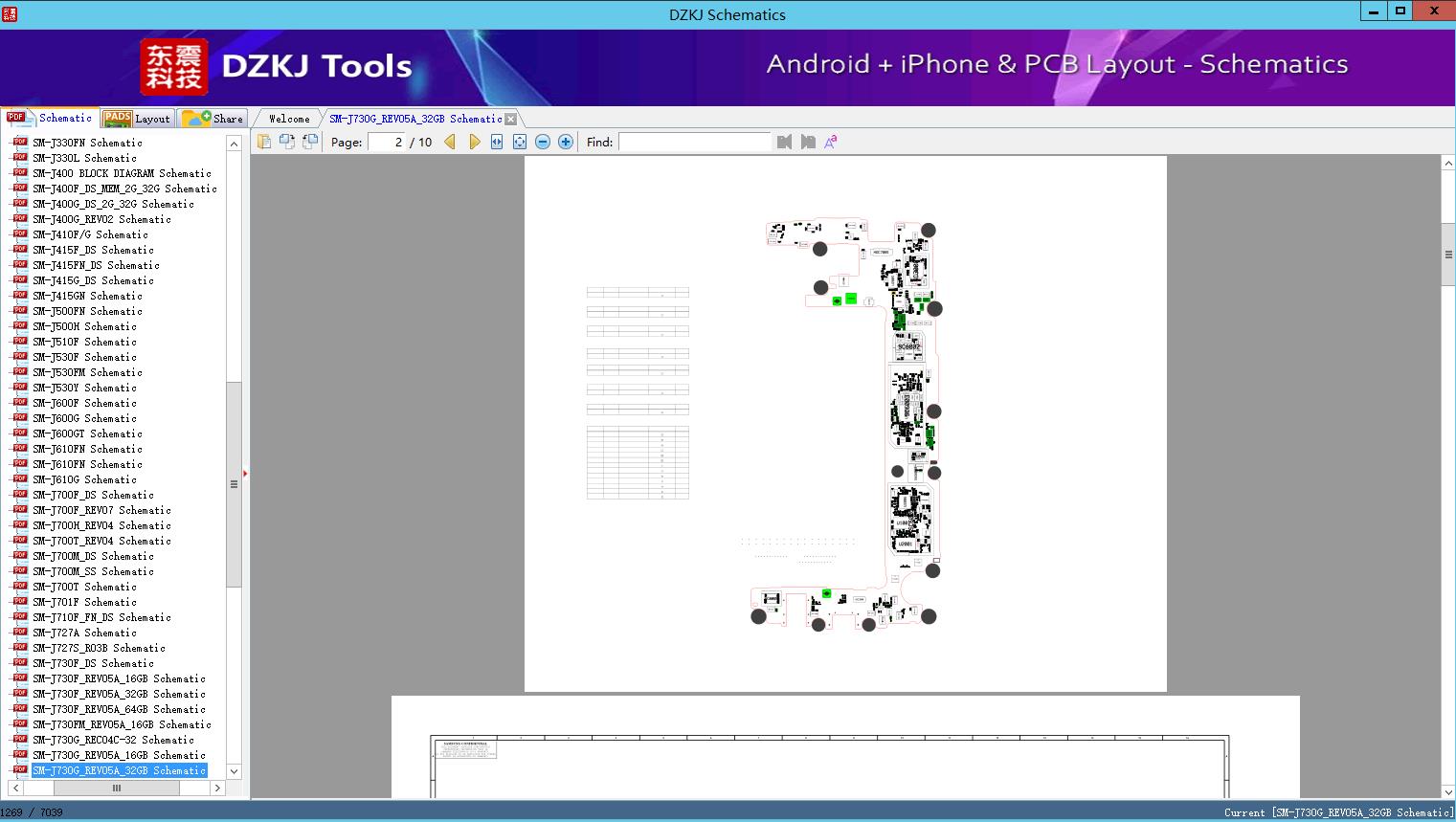Open SM-J600G Schematic

point(84,418)
